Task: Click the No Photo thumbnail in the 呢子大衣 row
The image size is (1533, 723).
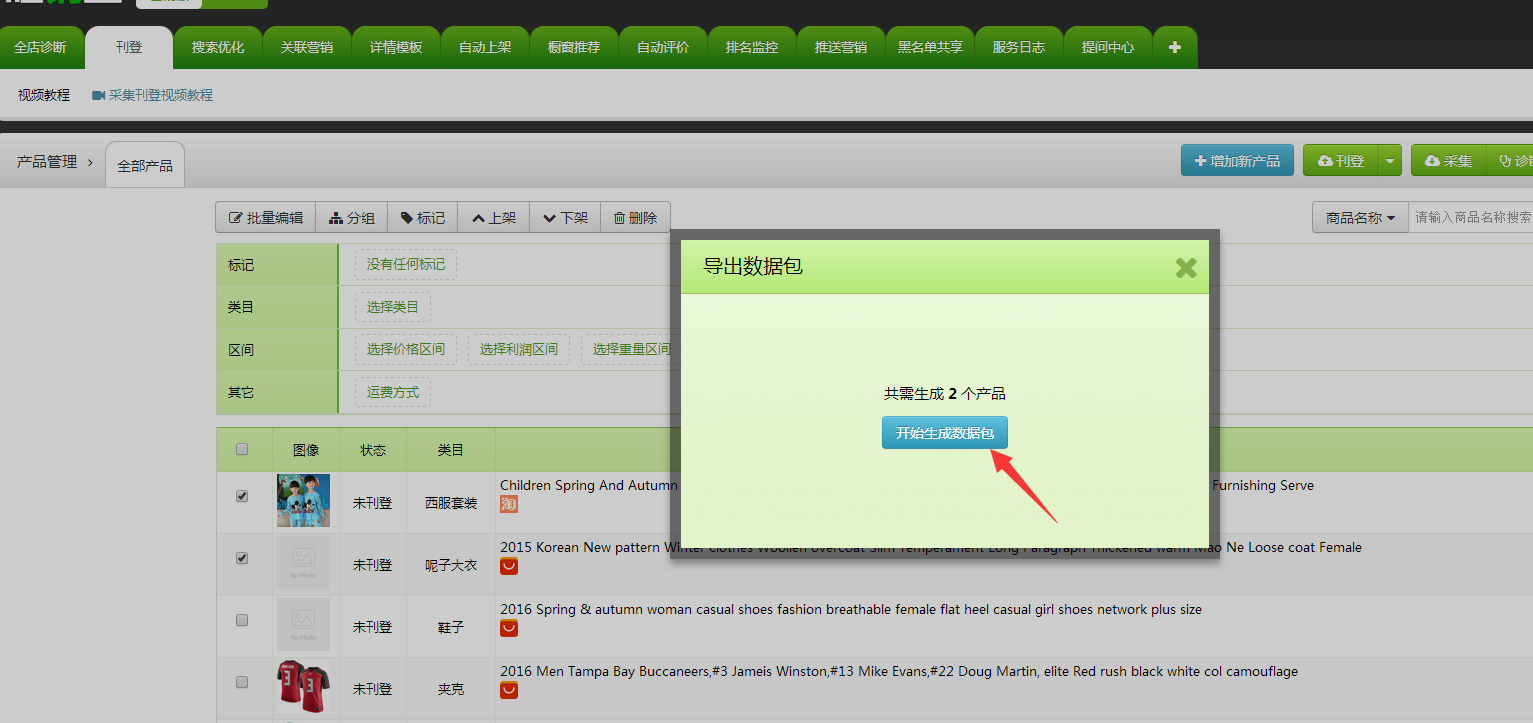Action: [x=303, y=563]
